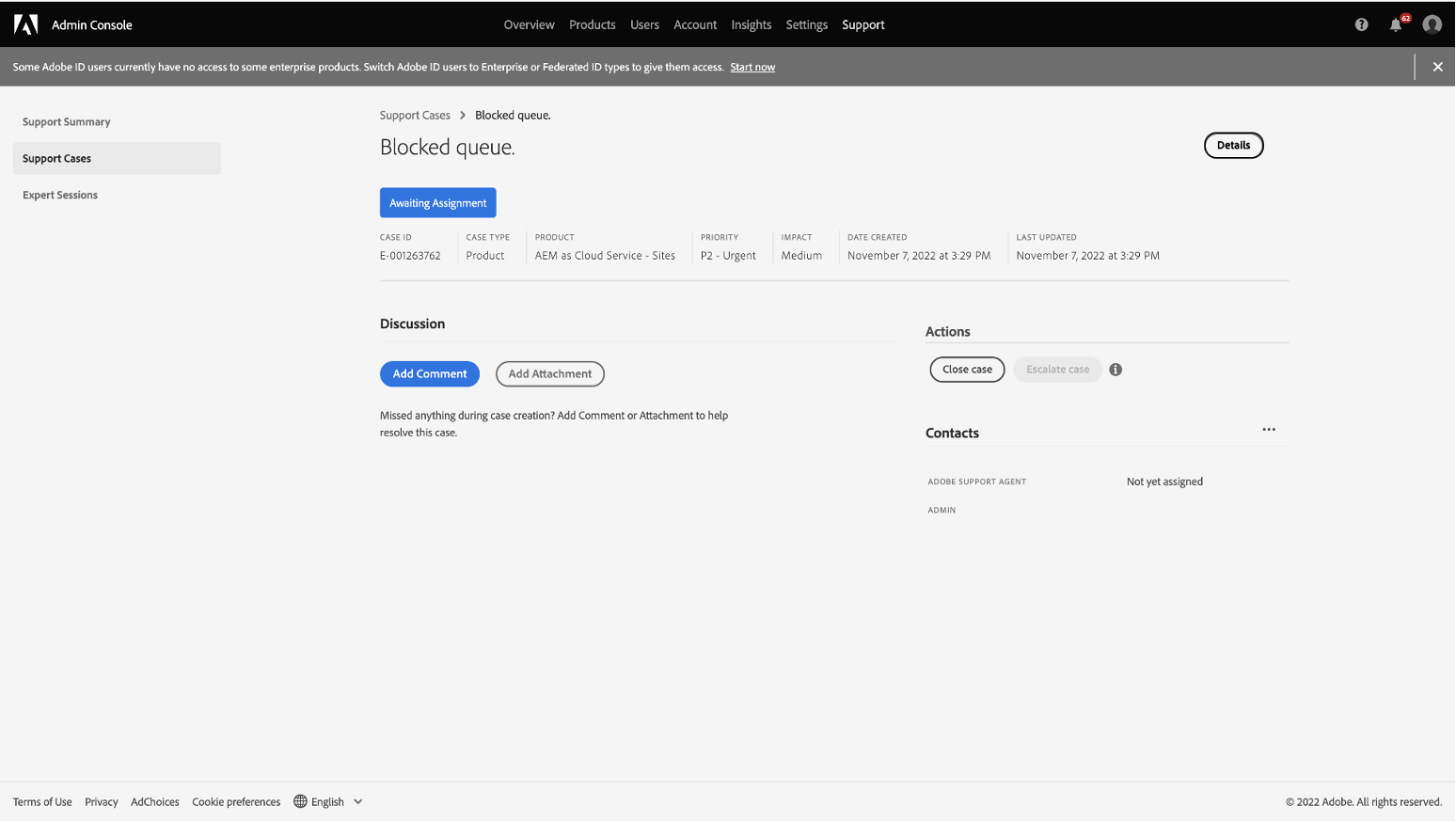1456x822 pixels.
Task: Open the Privacy footer link
Action: [102, 802]
